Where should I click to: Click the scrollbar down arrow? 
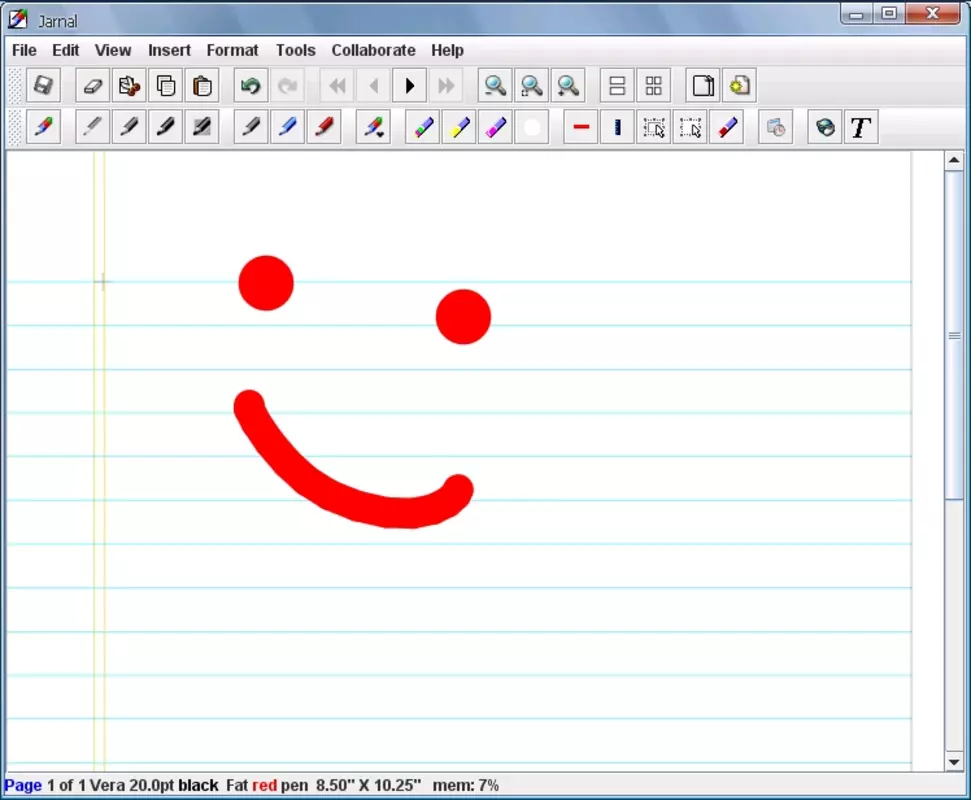[954, 762]
